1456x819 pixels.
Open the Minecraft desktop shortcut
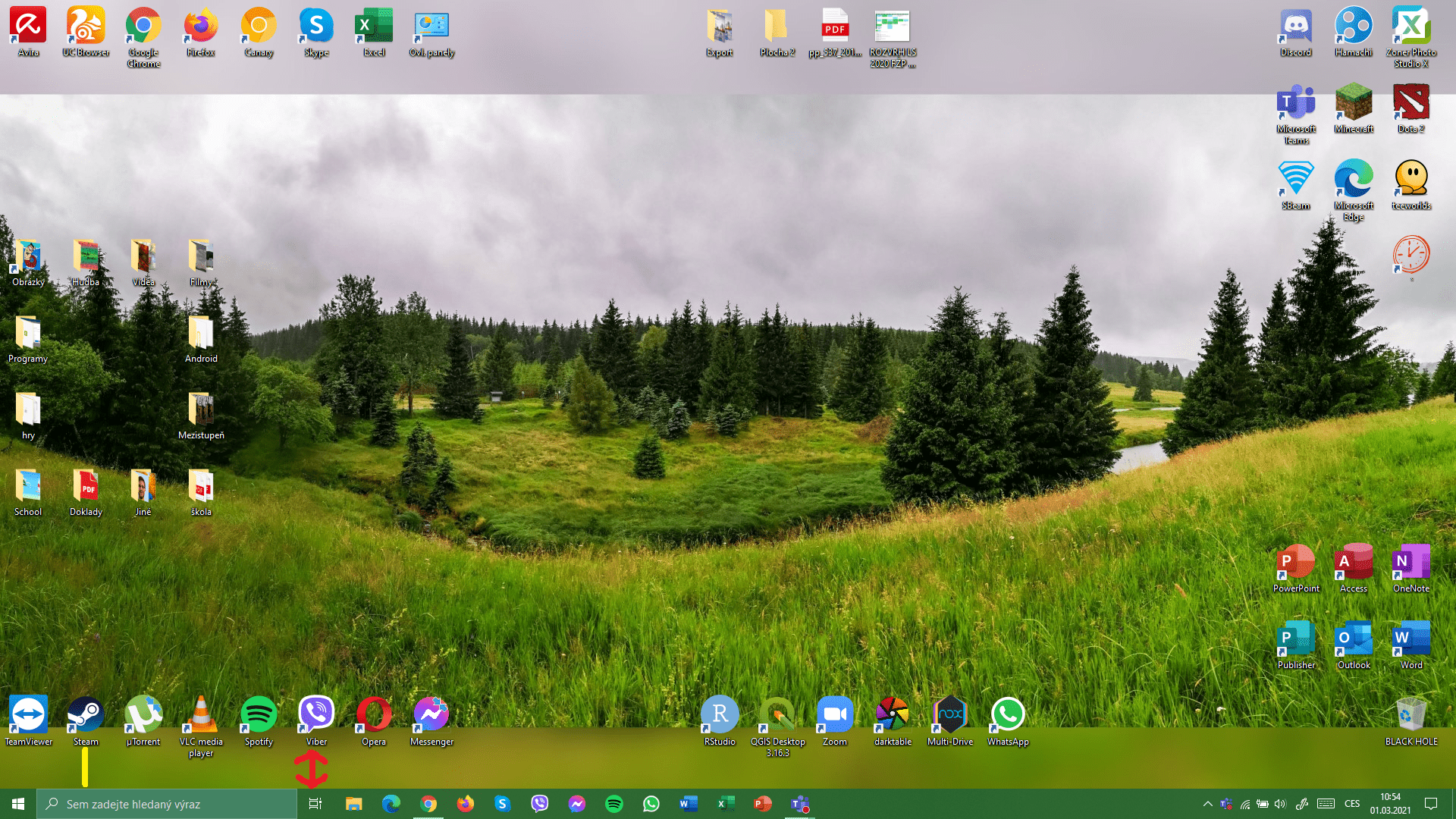click(x=1354, y=103)
